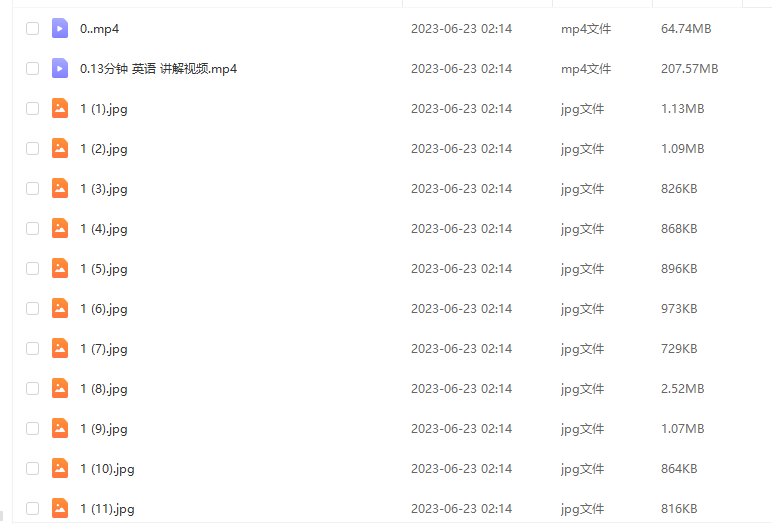The height and width of the screenshot is (524, 772).
Task: Check the box next to 1 (6).jpg
Action: 32,308
